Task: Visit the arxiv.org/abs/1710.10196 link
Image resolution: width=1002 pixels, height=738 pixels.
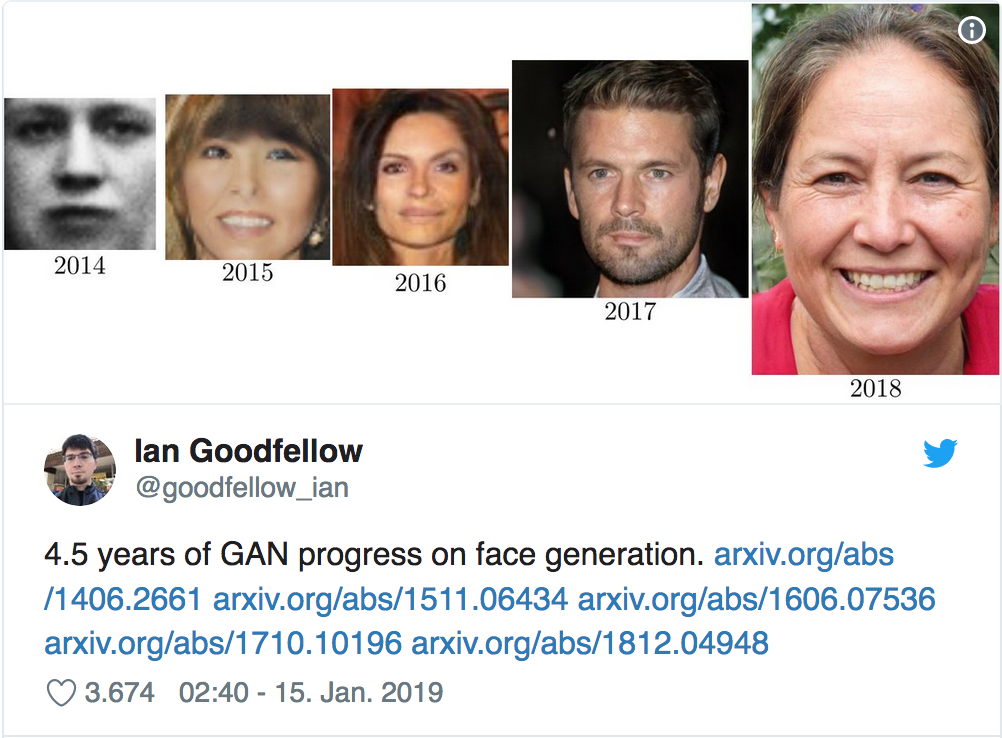Action: click(x=222, y=643)
